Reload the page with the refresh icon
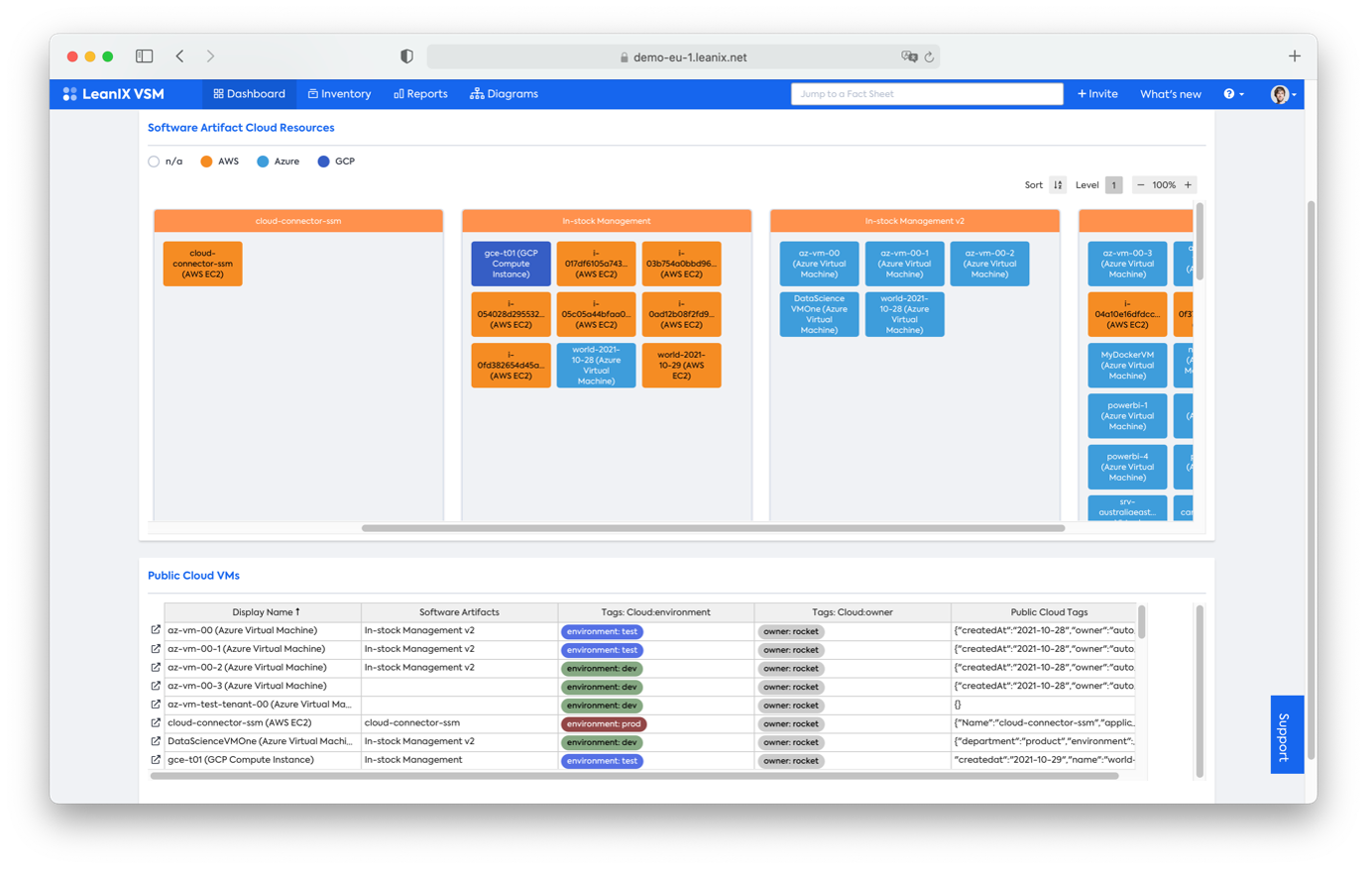1372x872 pixels. tap(930, 56)
